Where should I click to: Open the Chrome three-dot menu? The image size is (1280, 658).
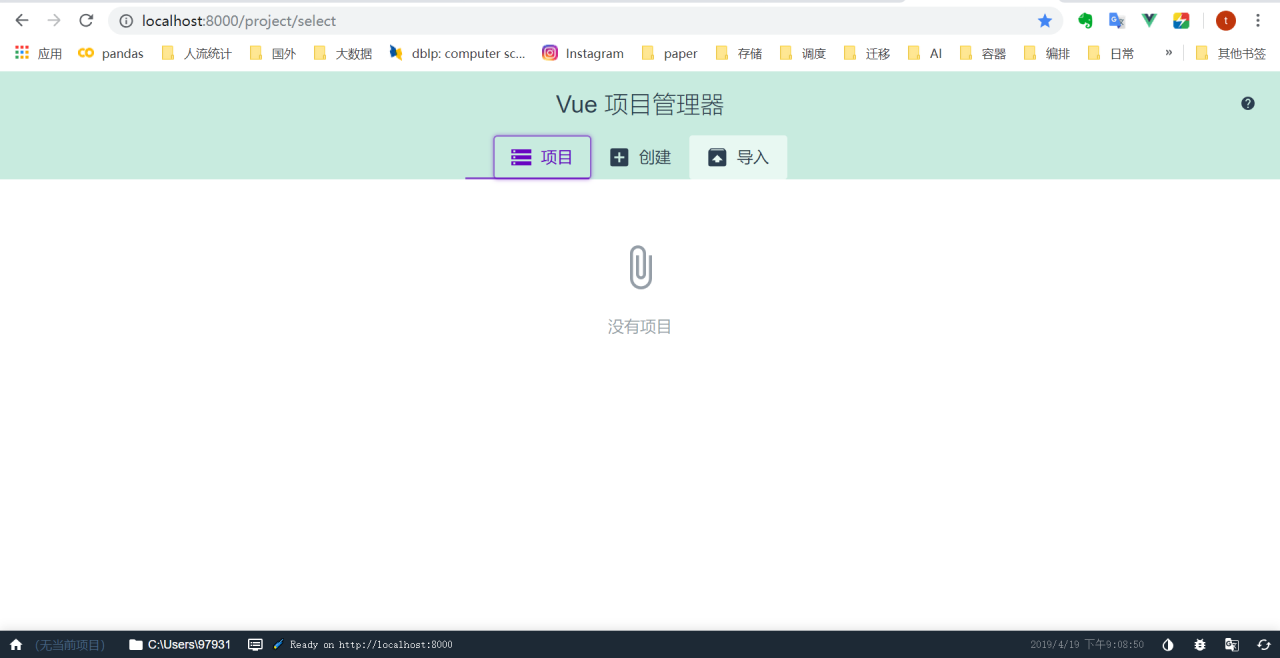point(1258,20)
